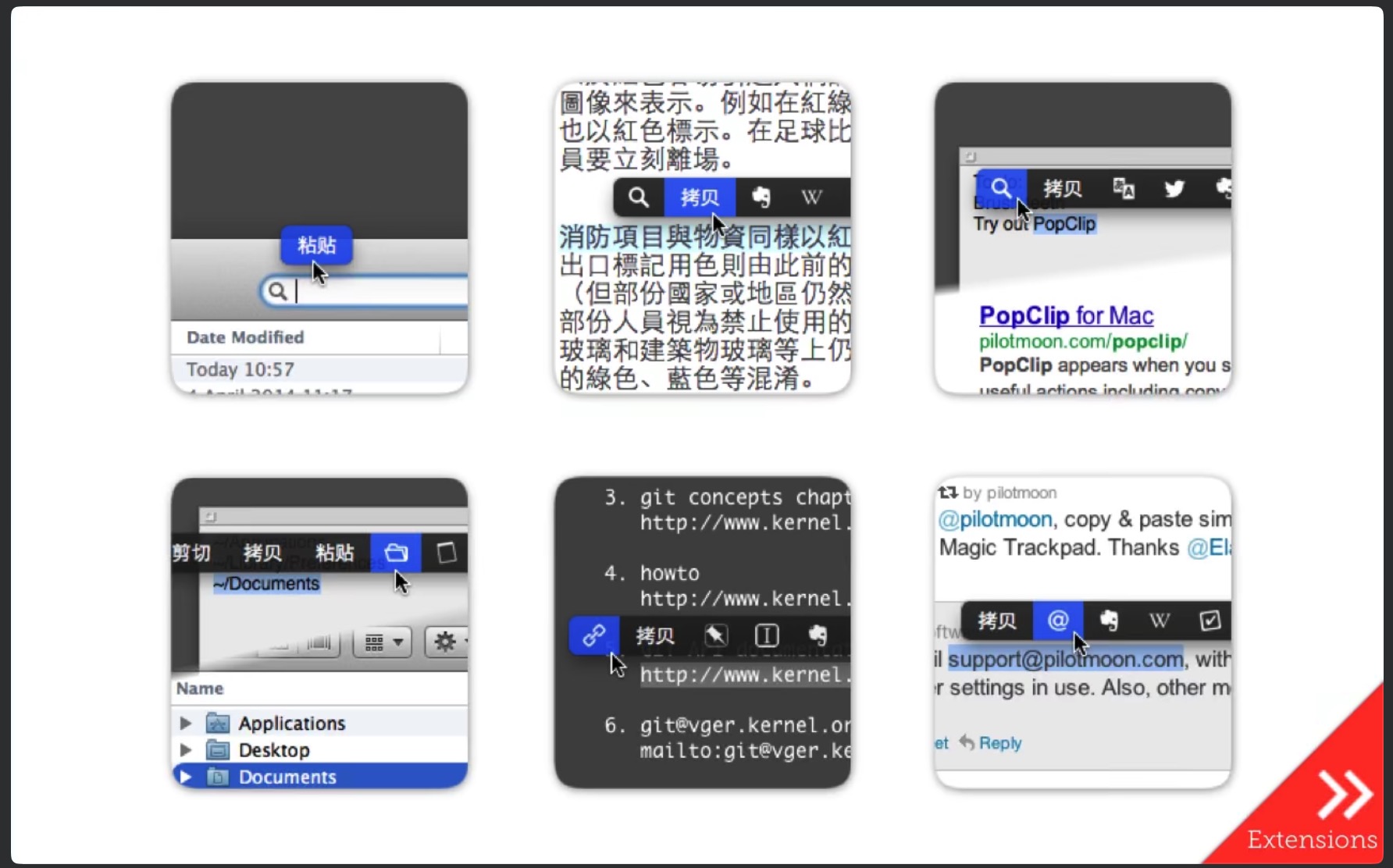
Task: Click 粘贴 paste in the Finder popup bar
Action: pos(334,553)
